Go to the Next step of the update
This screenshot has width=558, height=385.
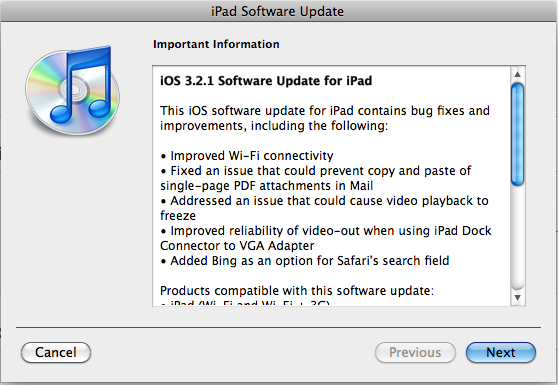coord(501,352)
